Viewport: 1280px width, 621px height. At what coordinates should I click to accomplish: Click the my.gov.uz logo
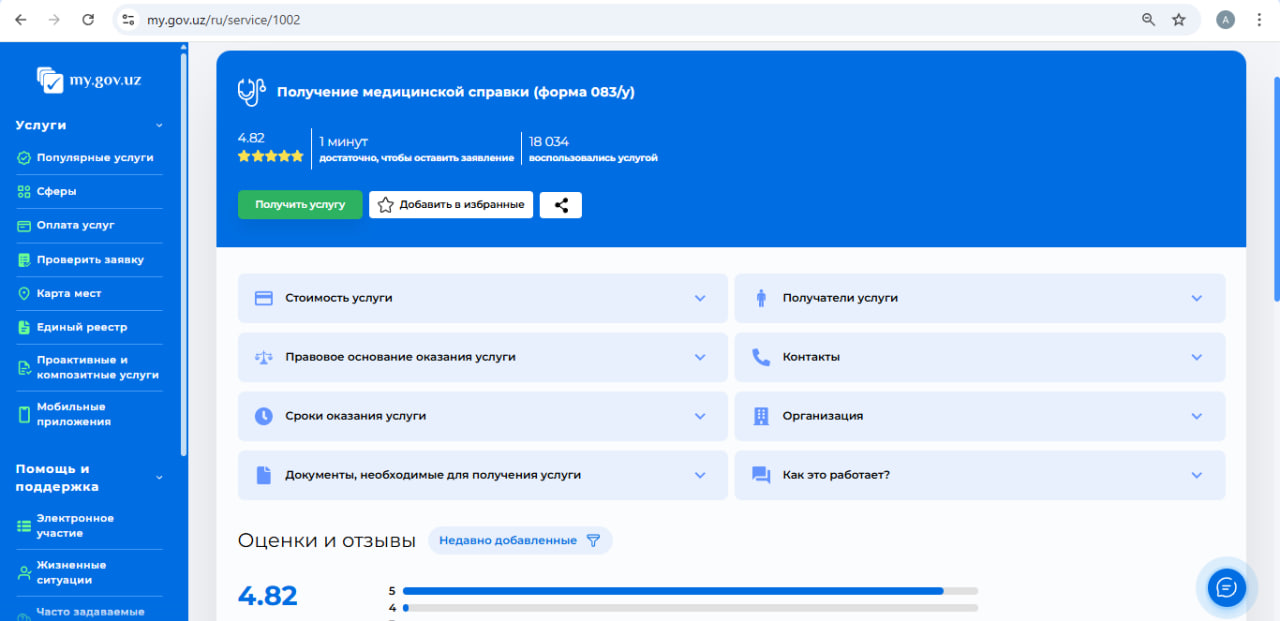[x=89, y=80]
